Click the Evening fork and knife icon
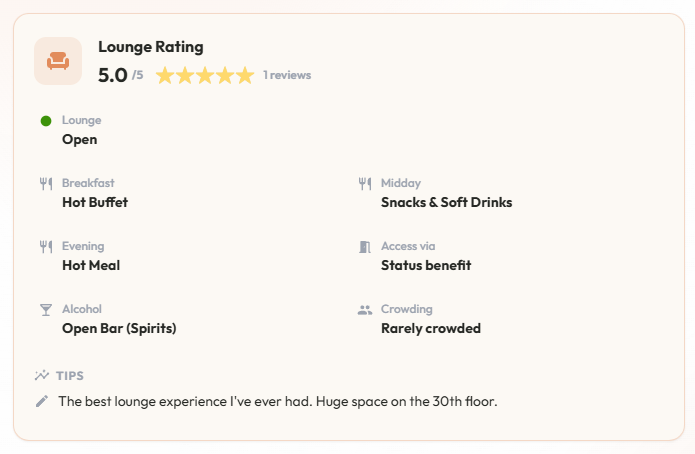 (x=46, y=247)
